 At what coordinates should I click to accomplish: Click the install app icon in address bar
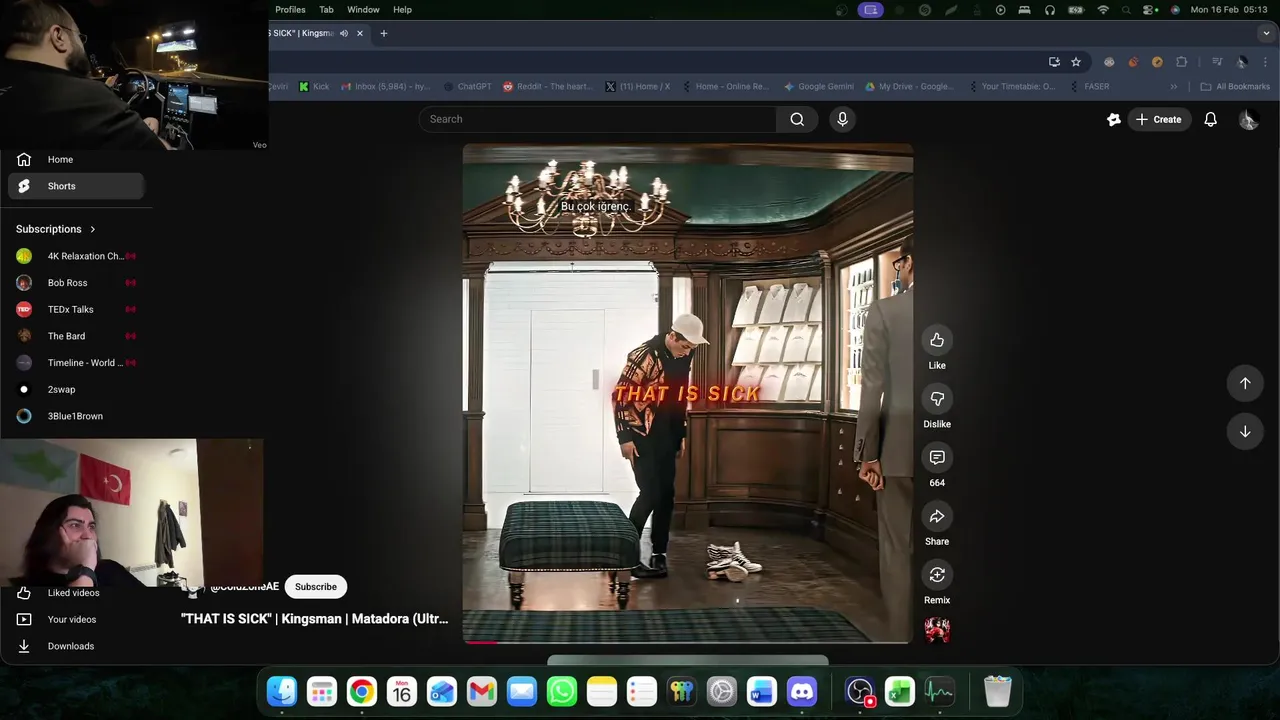pos(1054,62)
